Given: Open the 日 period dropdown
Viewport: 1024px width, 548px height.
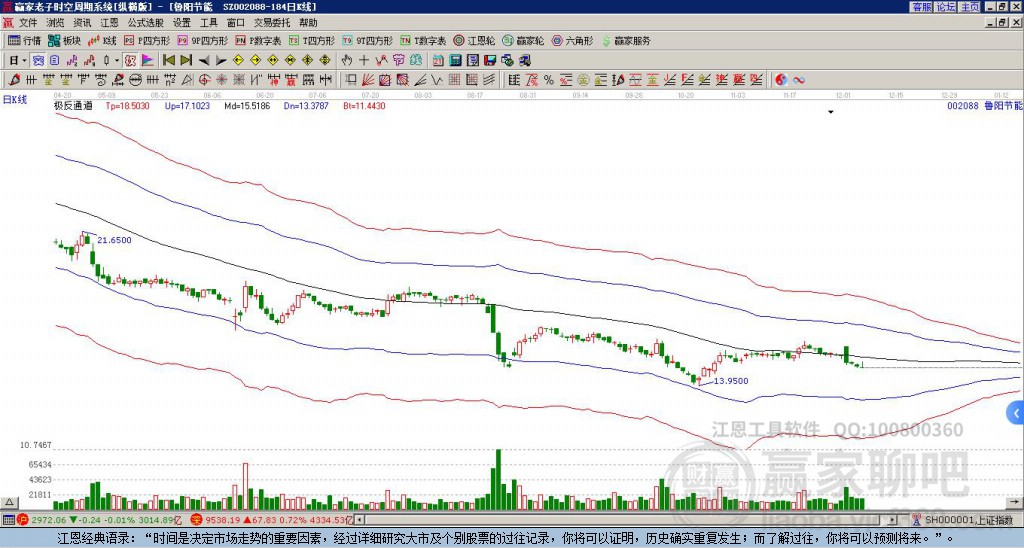Looking at the screenshot, I should [x=17, y=61].
